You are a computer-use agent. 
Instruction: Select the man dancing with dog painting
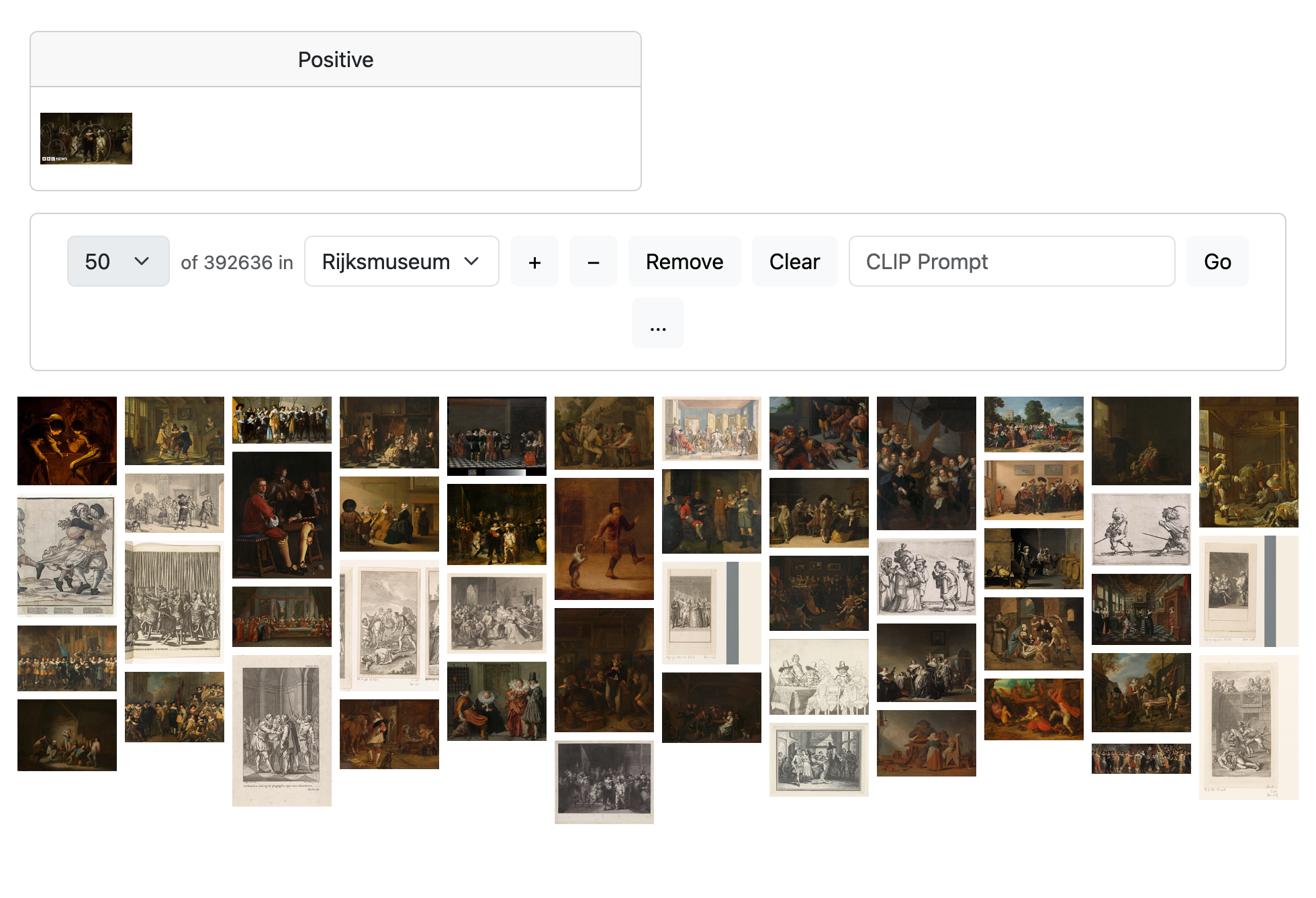[604, 539]
